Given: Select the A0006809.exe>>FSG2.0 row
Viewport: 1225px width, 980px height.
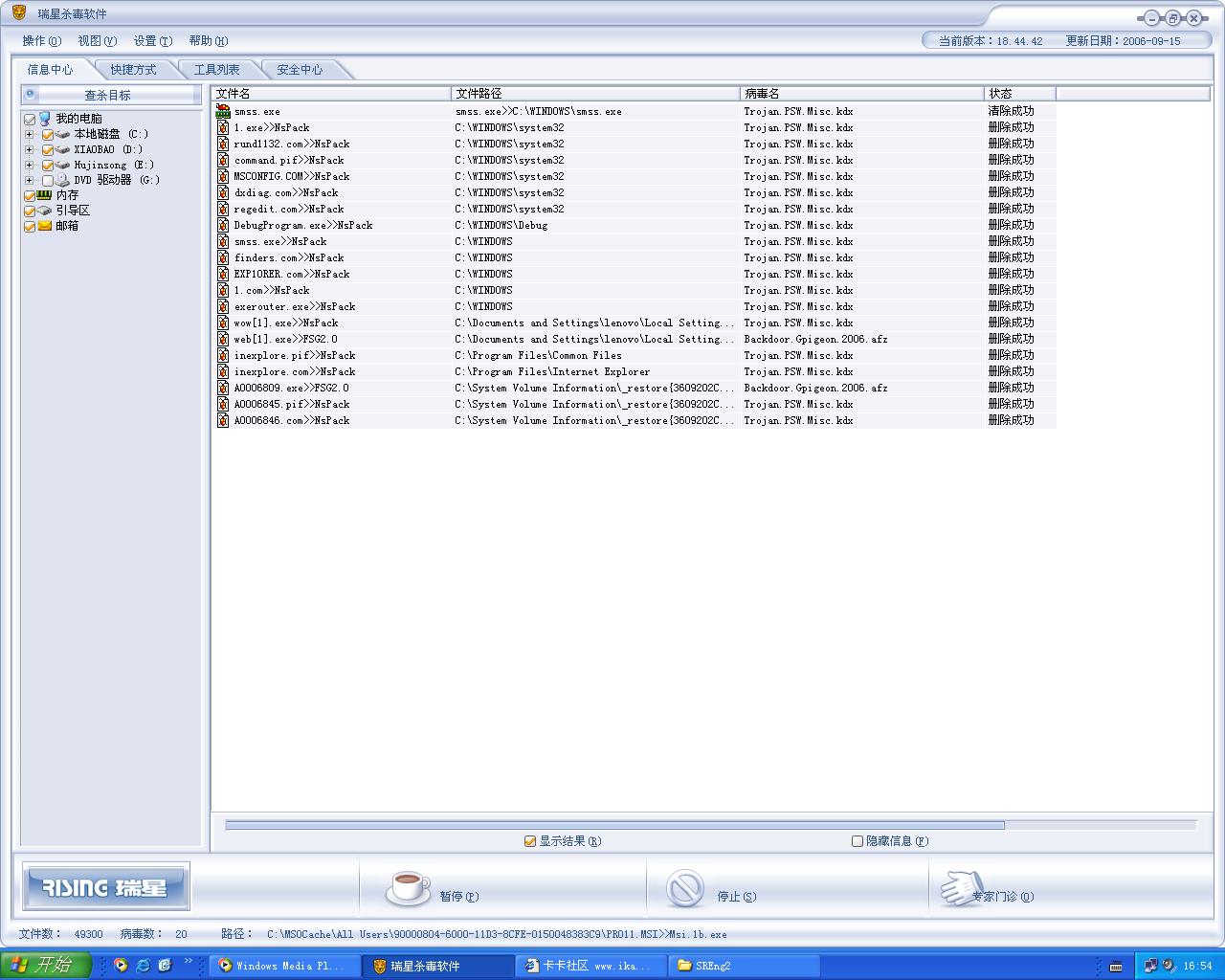Looking at the screenshot, I should click(x=635, y=388).
